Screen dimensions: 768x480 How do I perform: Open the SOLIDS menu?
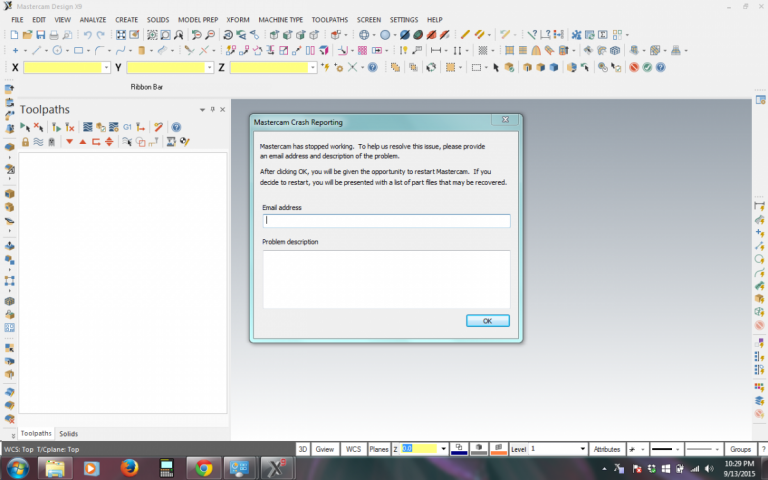point(158,20)
